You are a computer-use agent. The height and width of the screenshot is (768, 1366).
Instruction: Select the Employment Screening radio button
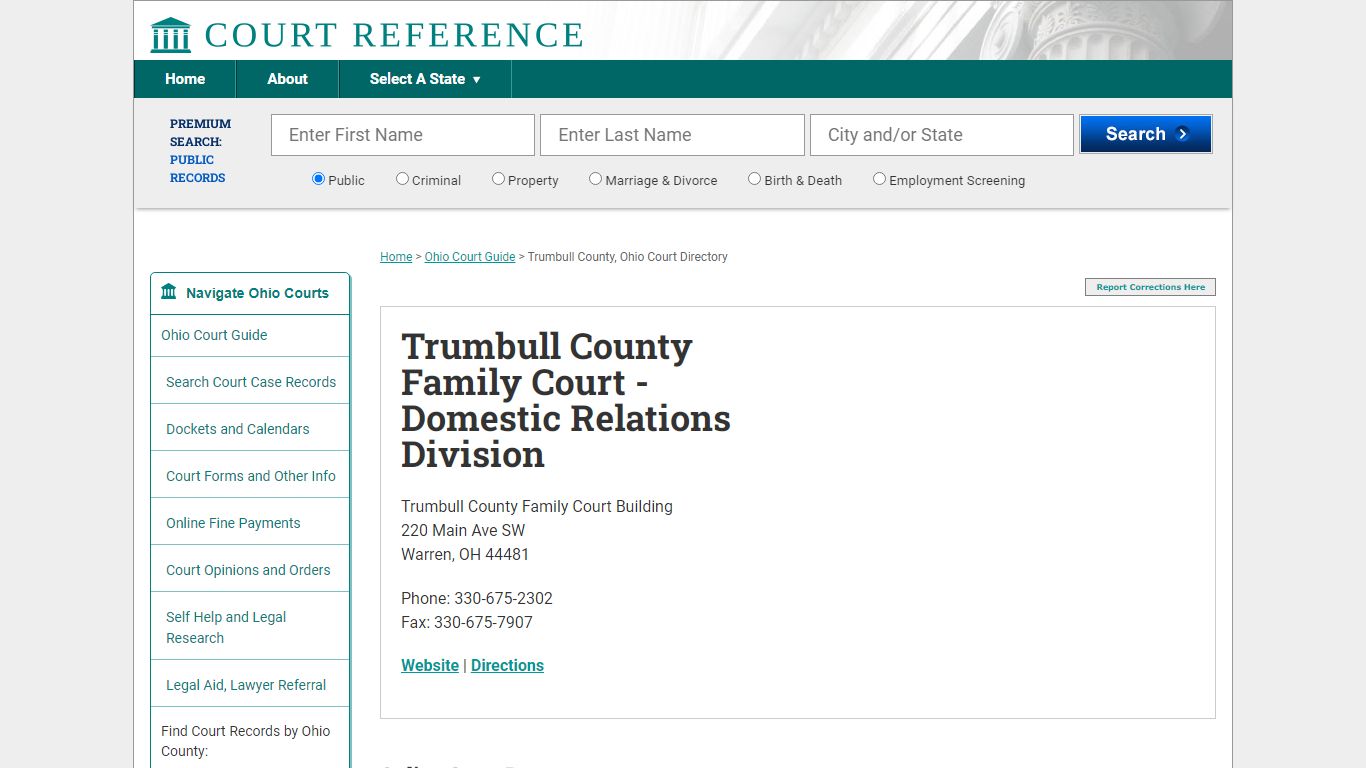point(879,179)
